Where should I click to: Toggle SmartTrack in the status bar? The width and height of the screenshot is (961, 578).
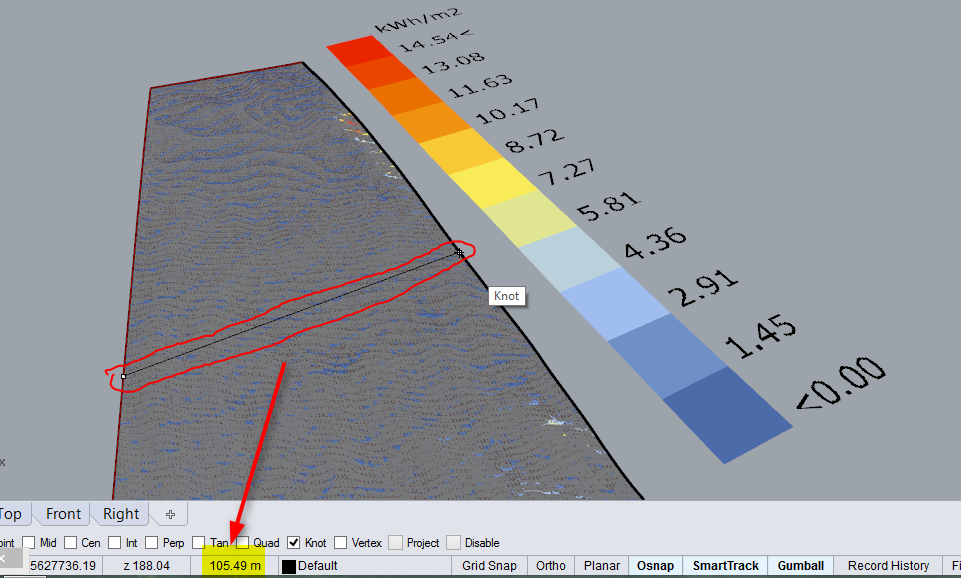(725, 566)
